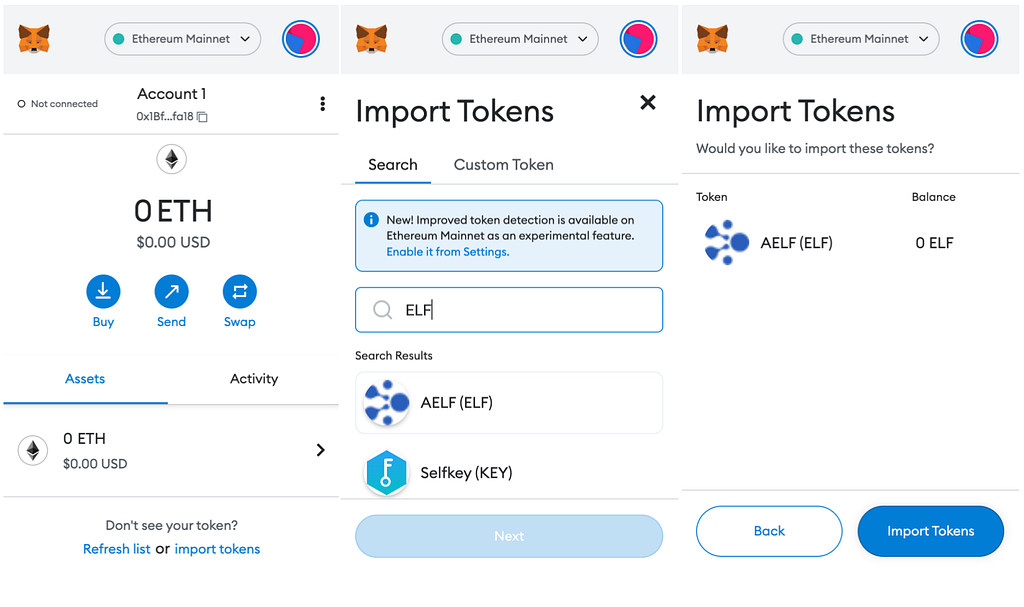Click the Swap arrows icon
The width and height of the screenshot is (1024, 607).
(x=240, y=292)
